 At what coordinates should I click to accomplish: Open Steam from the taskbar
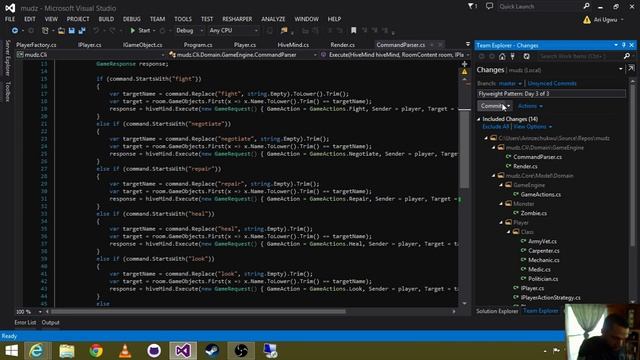tap(212, 351)
